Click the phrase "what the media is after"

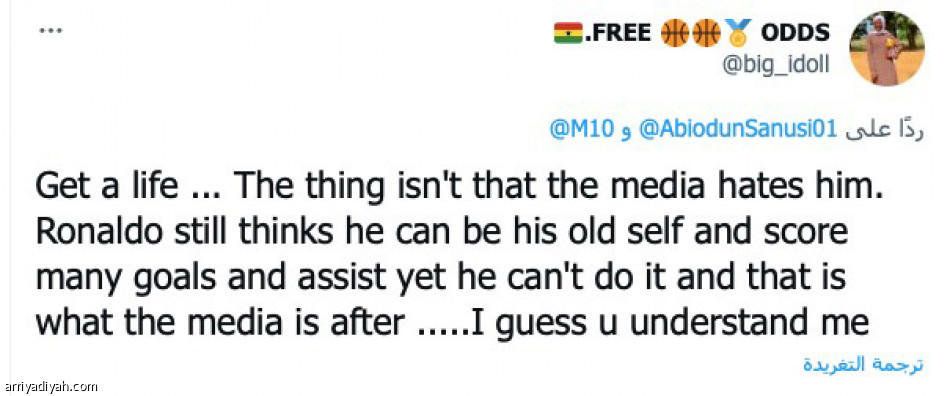[x=219, y=323]
